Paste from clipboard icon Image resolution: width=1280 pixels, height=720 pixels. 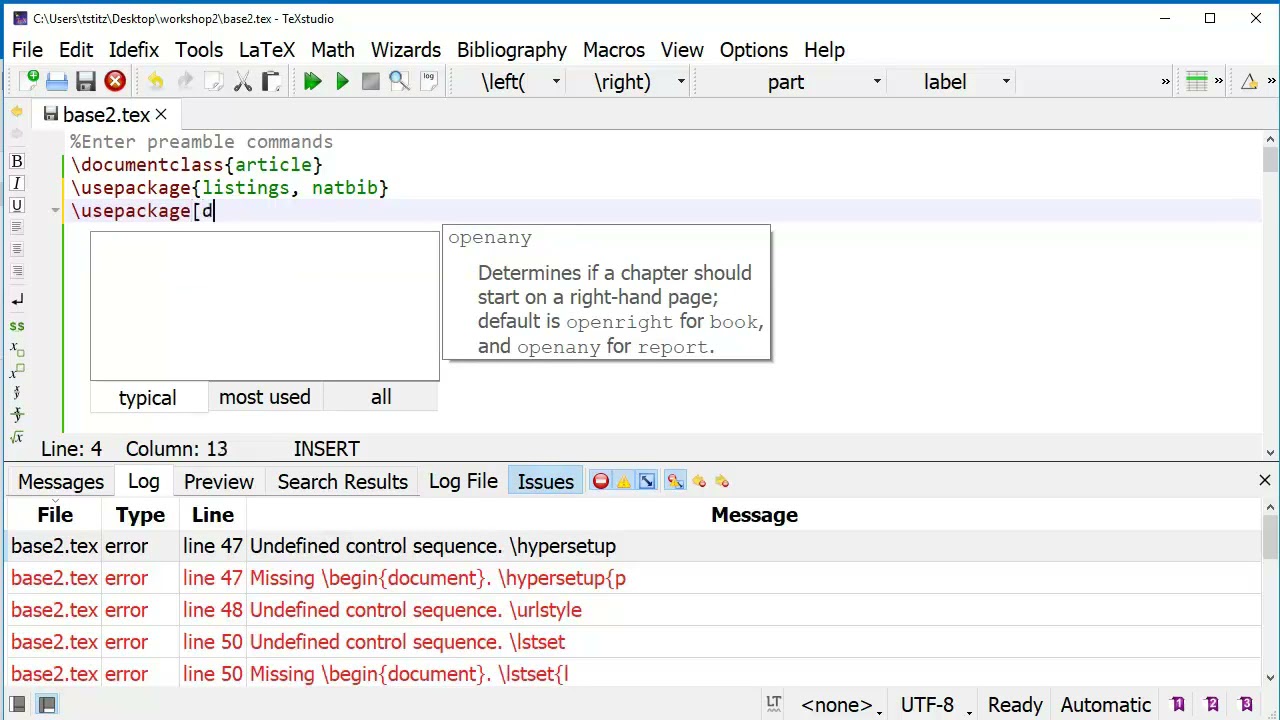coord(271,81)
